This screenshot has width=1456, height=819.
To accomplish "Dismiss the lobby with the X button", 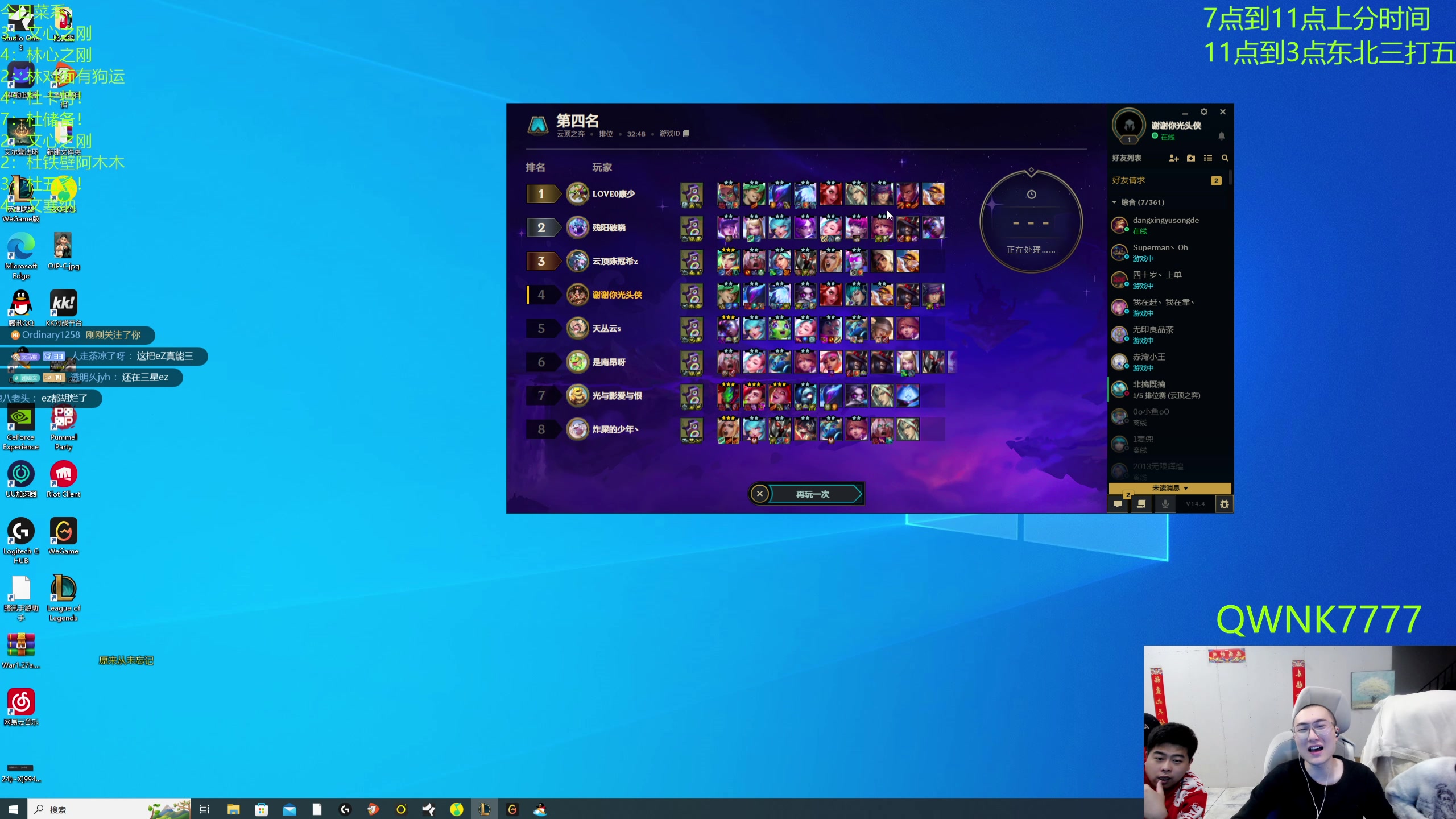I will [x=759, y=494].
